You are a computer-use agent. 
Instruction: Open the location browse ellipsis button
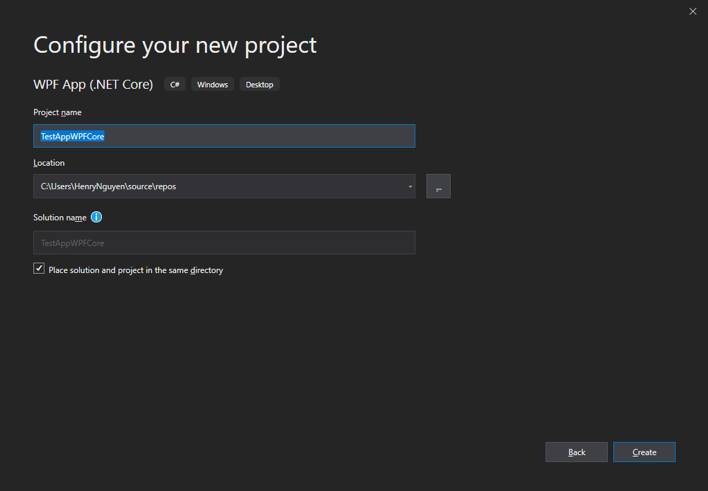[x=438, y=186]
